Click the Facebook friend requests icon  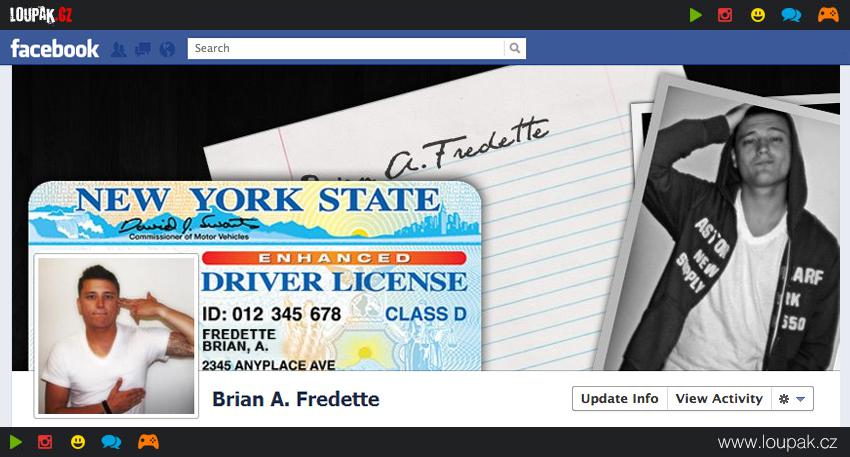pos(118,49)
